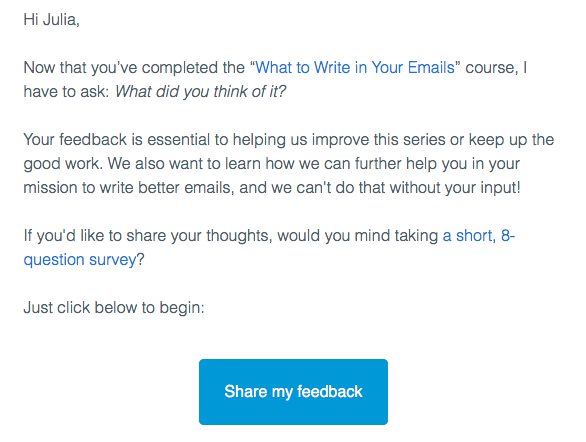Click the "Share my feedback" button

click(x=293, y=392)
